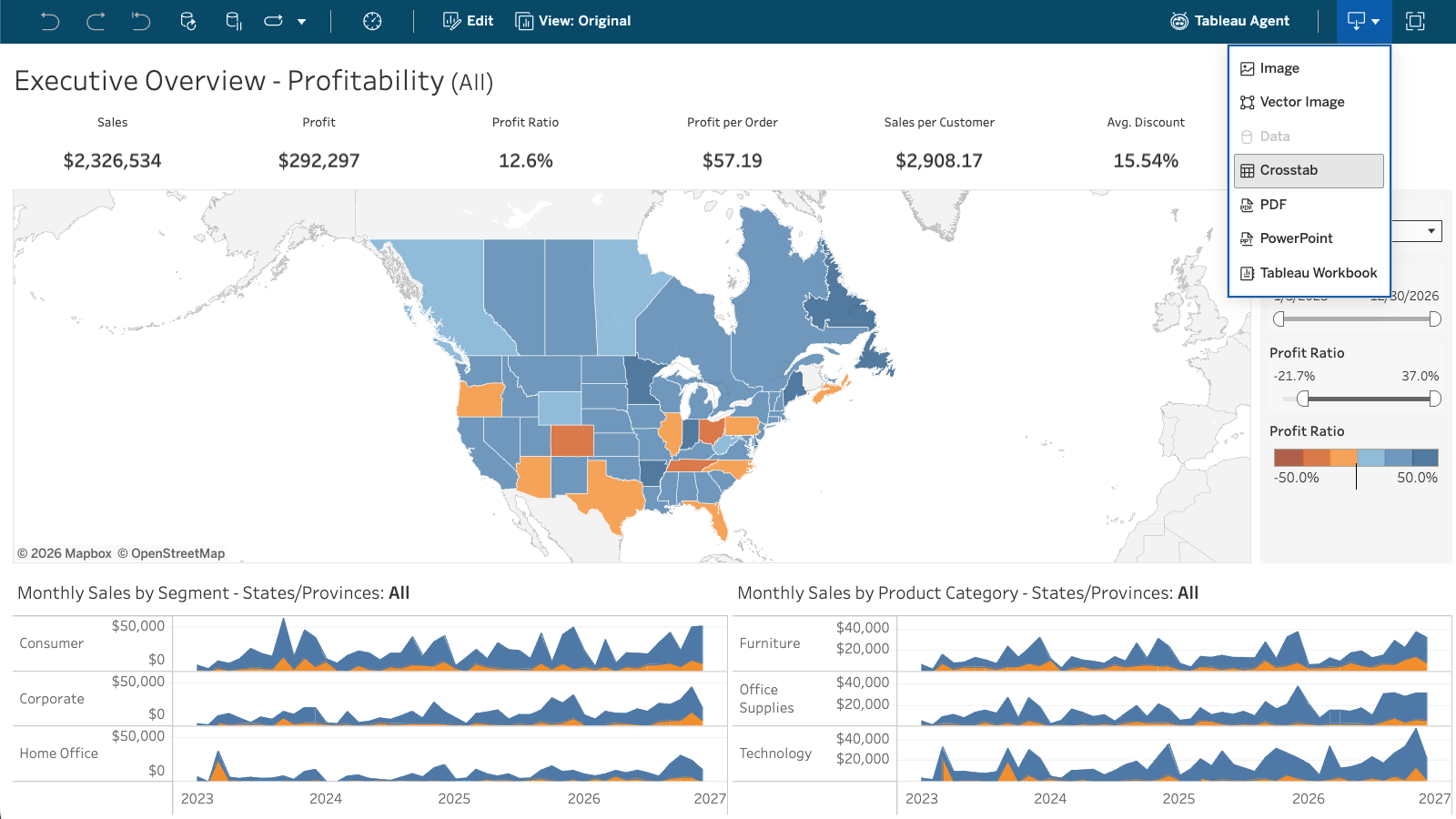
Task: Select Ohio on the map
Action: tap(711, 430)
